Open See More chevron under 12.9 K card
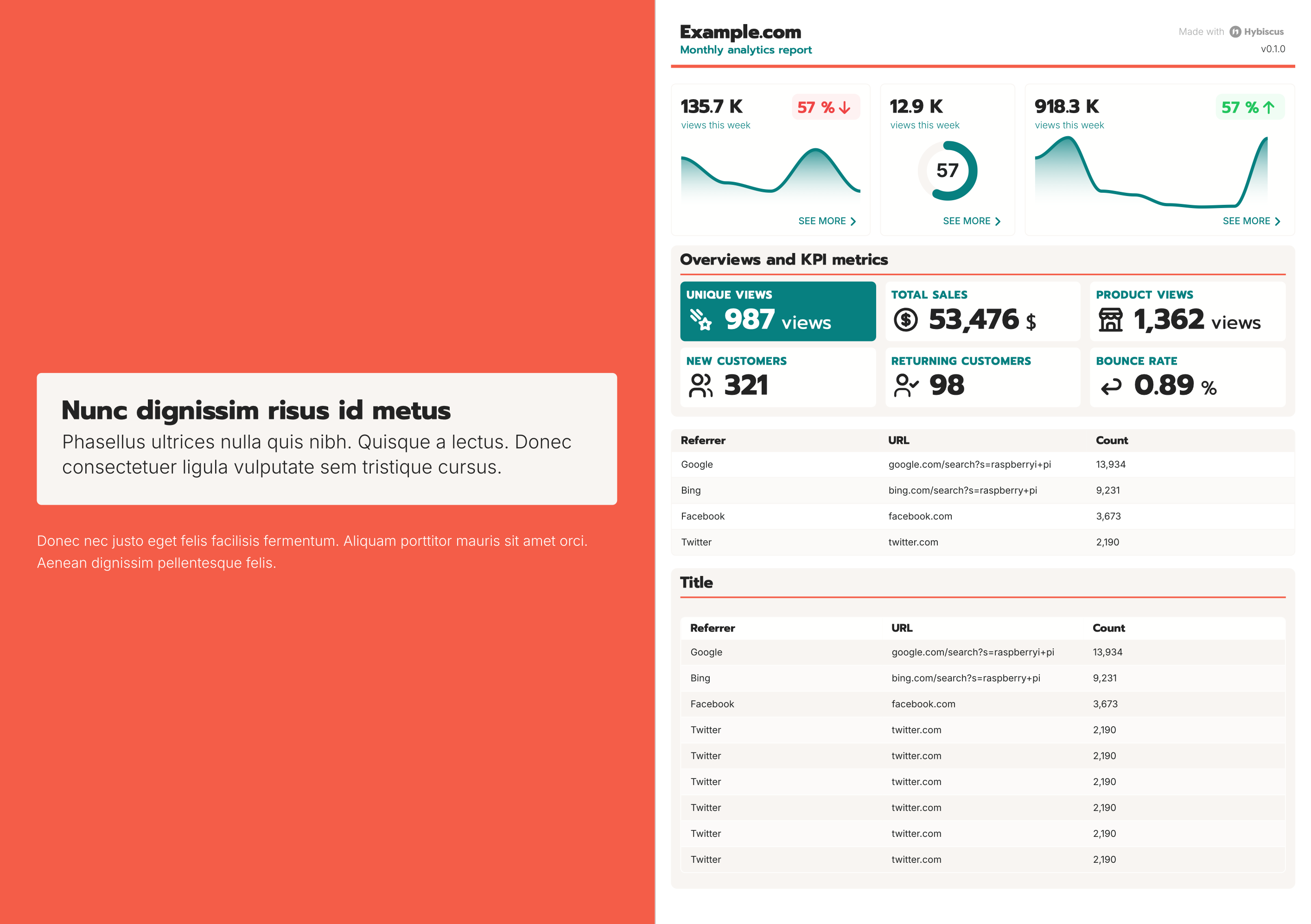1311x924 pixels. tap(998, 222)
